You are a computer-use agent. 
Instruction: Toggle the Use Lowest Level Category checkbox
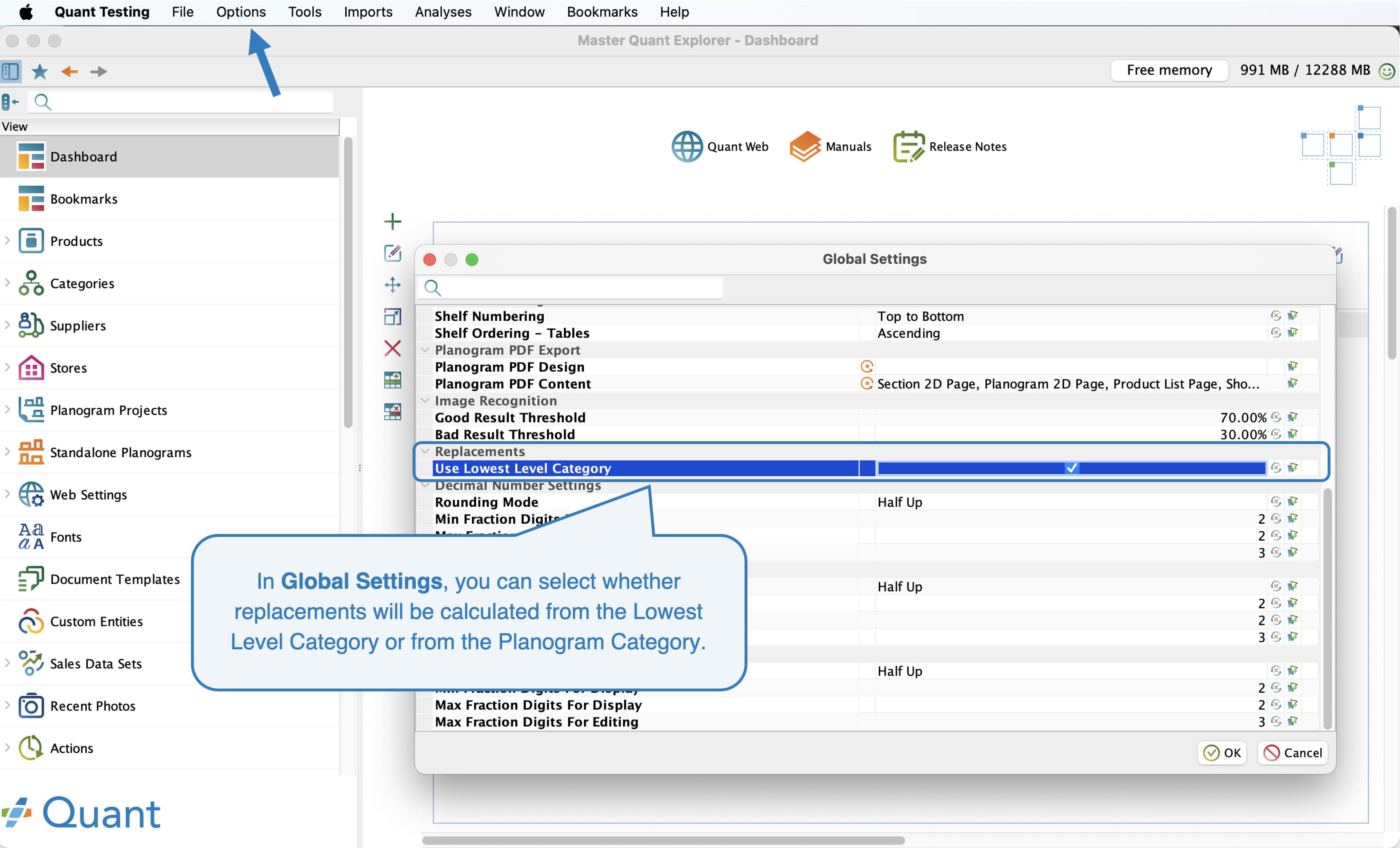point(1072,468)
